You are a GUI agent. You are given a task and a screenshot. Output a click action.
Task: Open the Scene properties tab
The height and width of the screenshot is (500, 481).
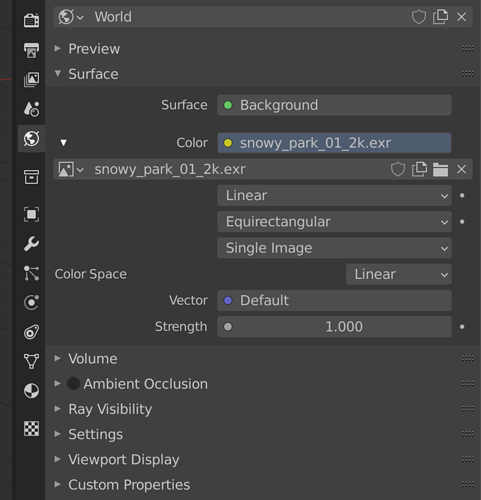click(31, 109)
